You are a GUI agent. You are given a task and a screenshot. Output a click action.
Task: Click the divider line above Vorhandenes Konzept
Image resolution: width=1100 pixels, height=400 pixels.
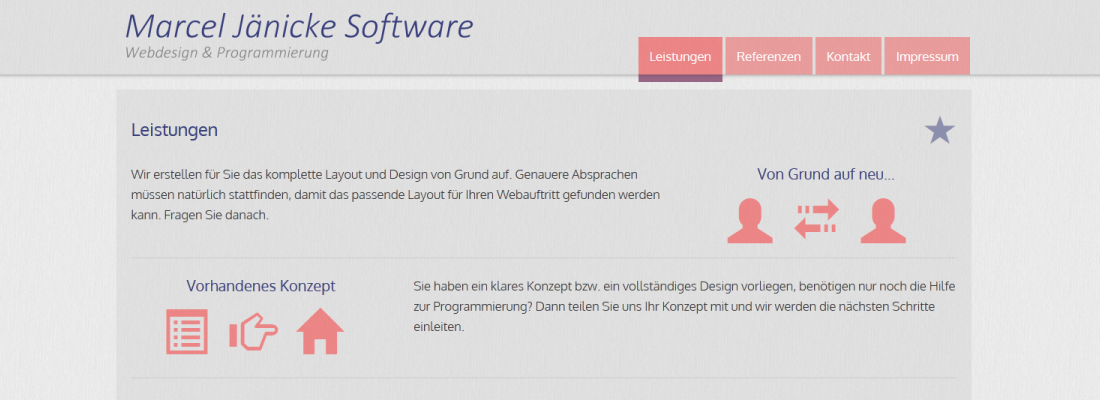(543, 258)
